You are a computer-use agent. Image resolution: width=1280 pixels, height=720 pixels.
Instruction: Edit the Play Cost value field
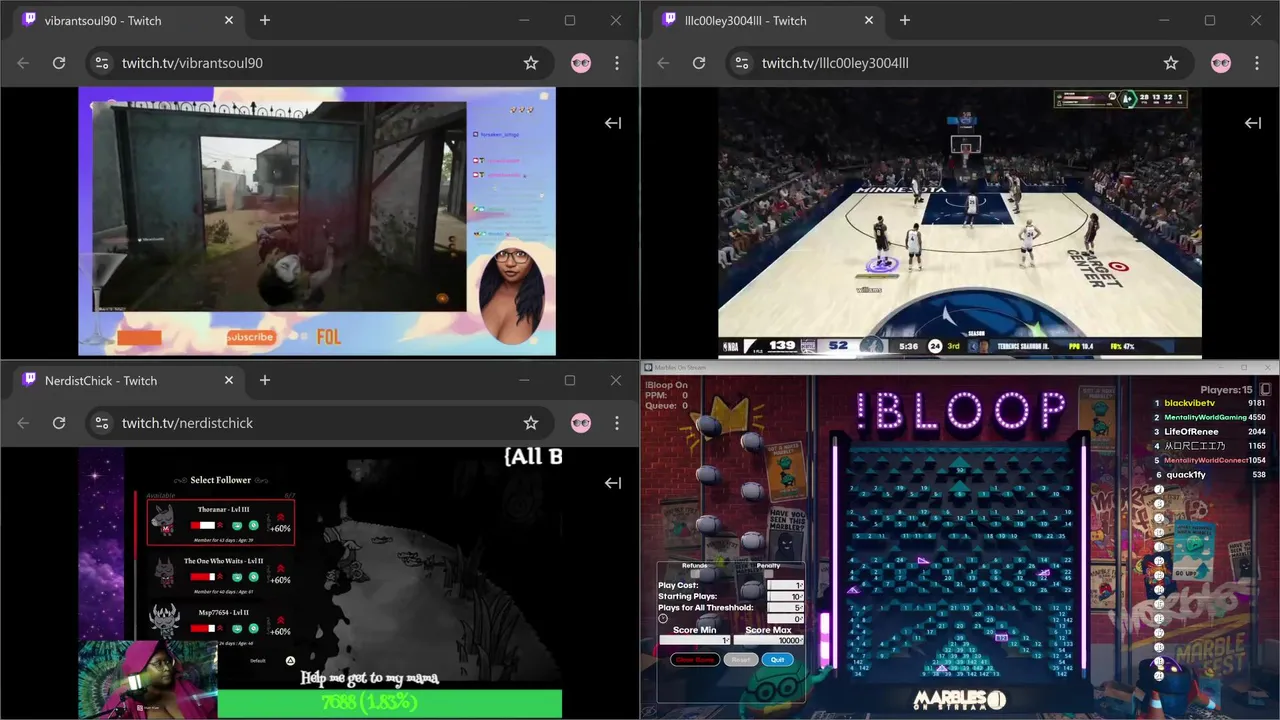coord(785,585)
